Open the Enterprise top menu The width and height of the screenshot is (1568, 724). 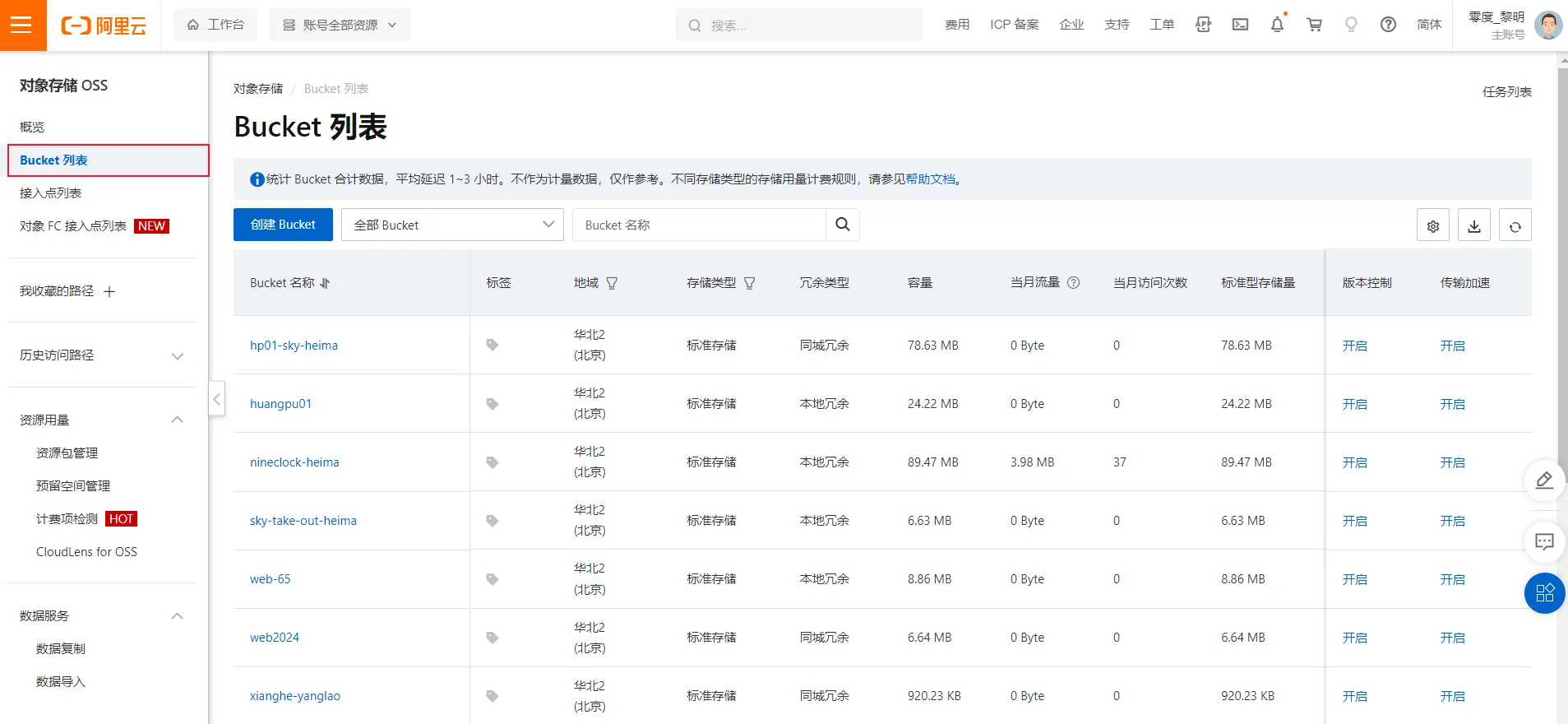point(1071,25)
